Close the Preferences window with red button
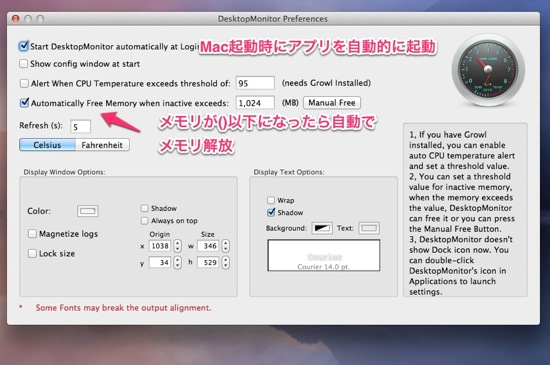 coord(16,19)
